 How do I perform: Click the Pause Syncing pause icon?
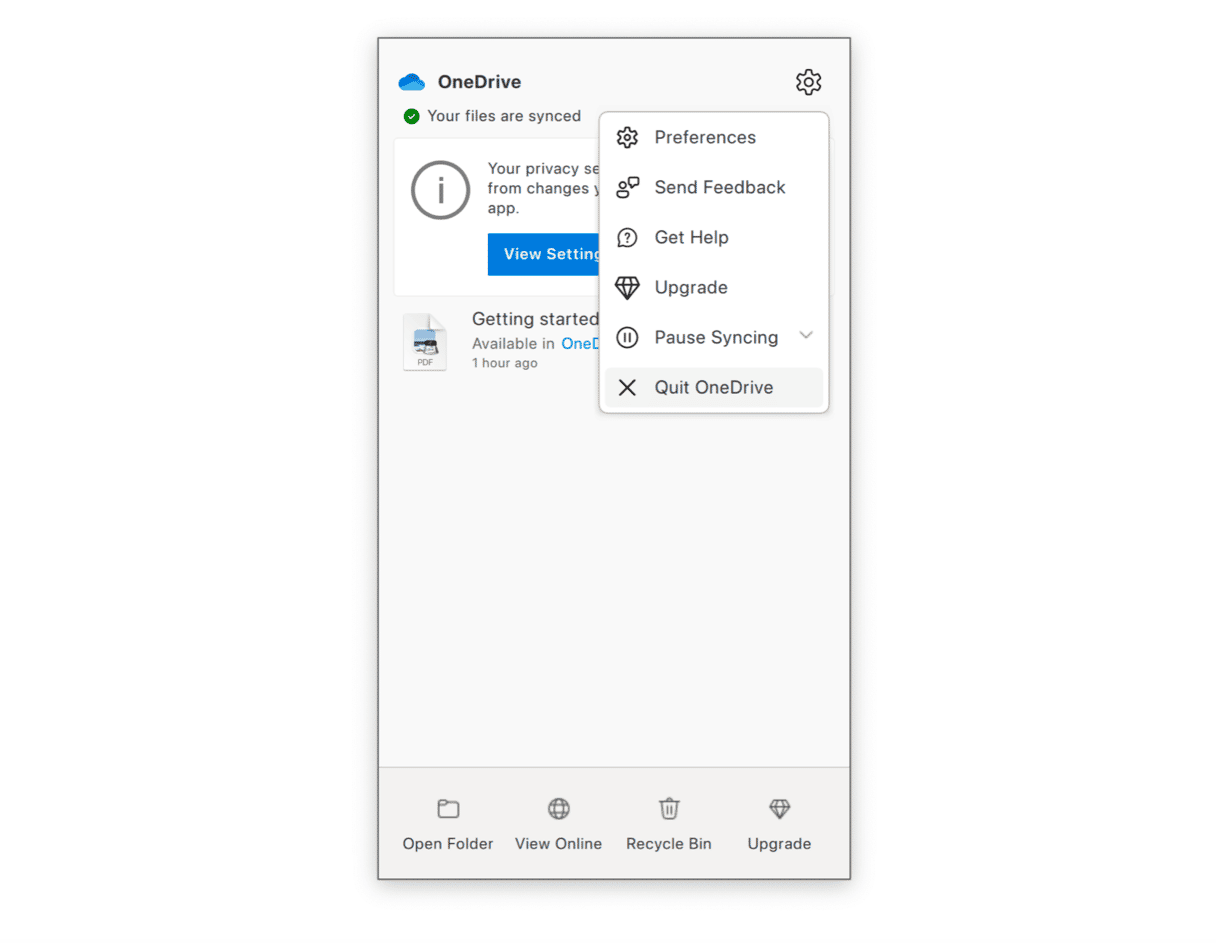click(x=628, y=337)
